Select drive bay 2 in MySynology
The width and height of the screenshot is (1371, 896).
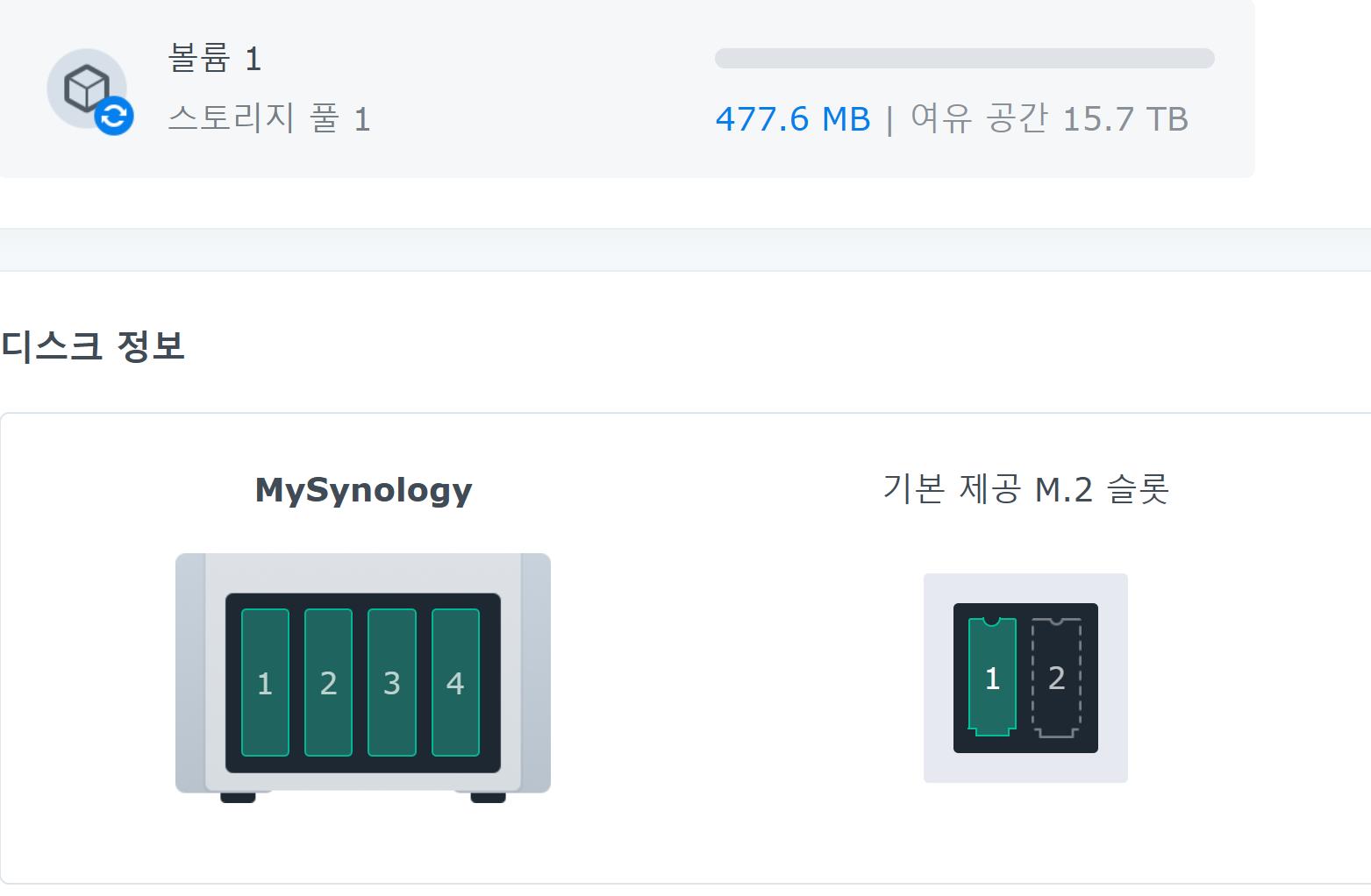click(328, 682)
